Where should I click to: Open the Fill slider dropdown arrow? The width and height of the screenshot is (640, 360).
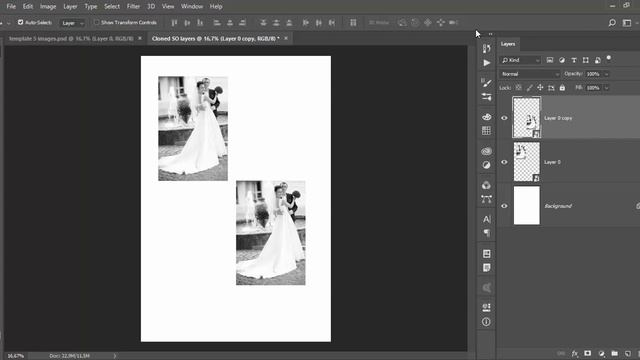tap(607, 88)
